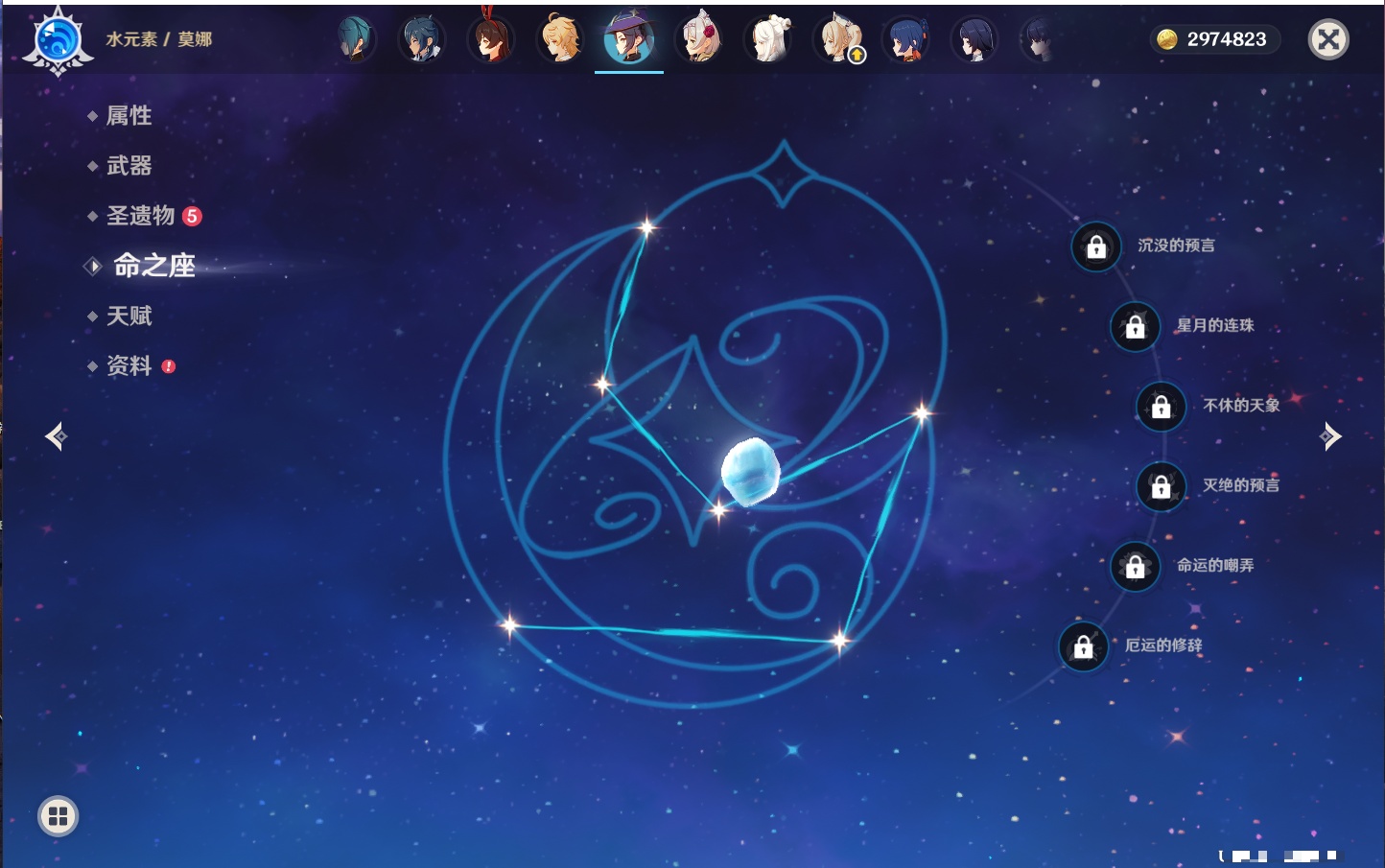Click the lock icon beside 星月的连珠
1385x868 pixels.
tap(1135, 326)
